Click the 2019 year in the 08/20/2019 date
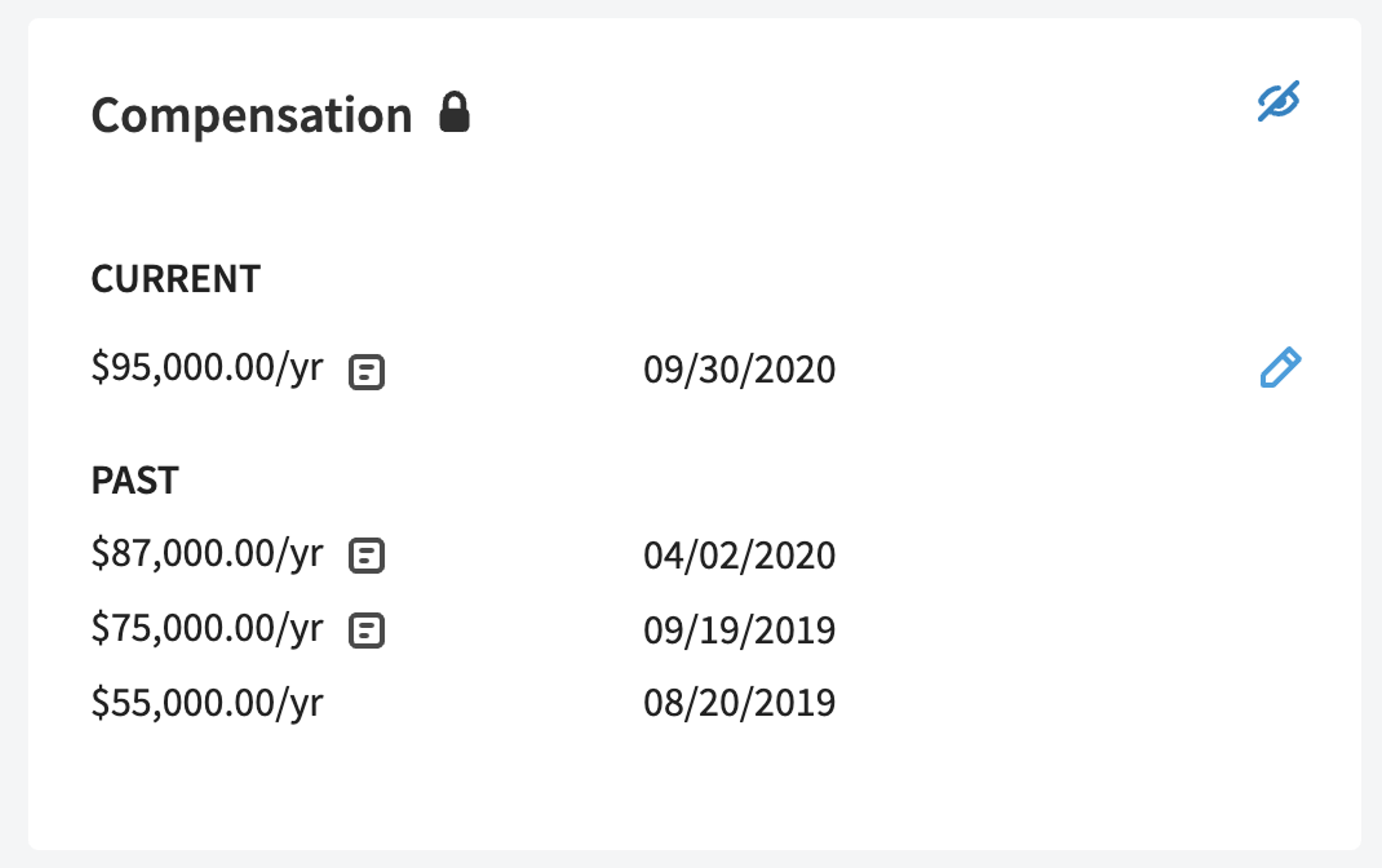The width and height of the screenshot is (1382, 868). (x=795, y=703)
